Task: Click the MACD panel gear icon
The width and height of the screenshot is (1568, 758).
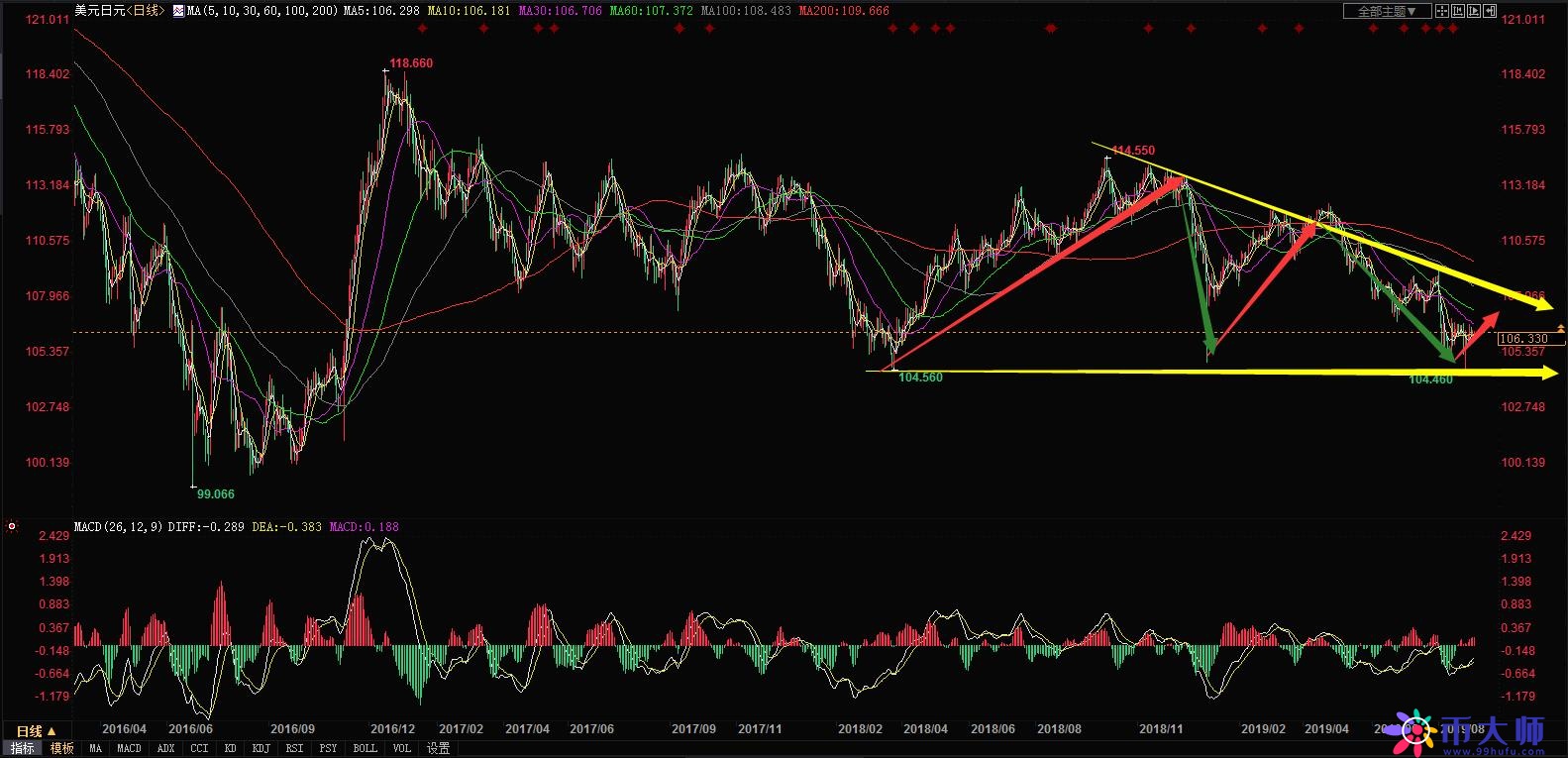Action: 12,526
